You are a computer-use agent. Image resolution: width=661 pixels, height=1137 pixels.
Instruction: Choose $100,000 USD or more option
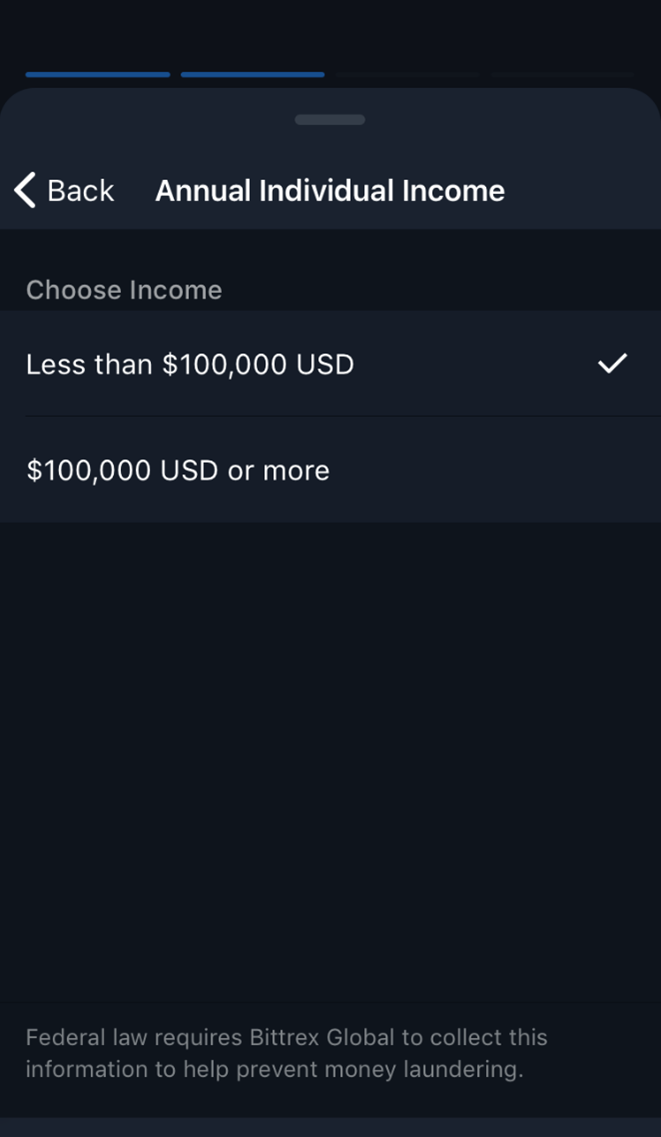coord(330,470)
